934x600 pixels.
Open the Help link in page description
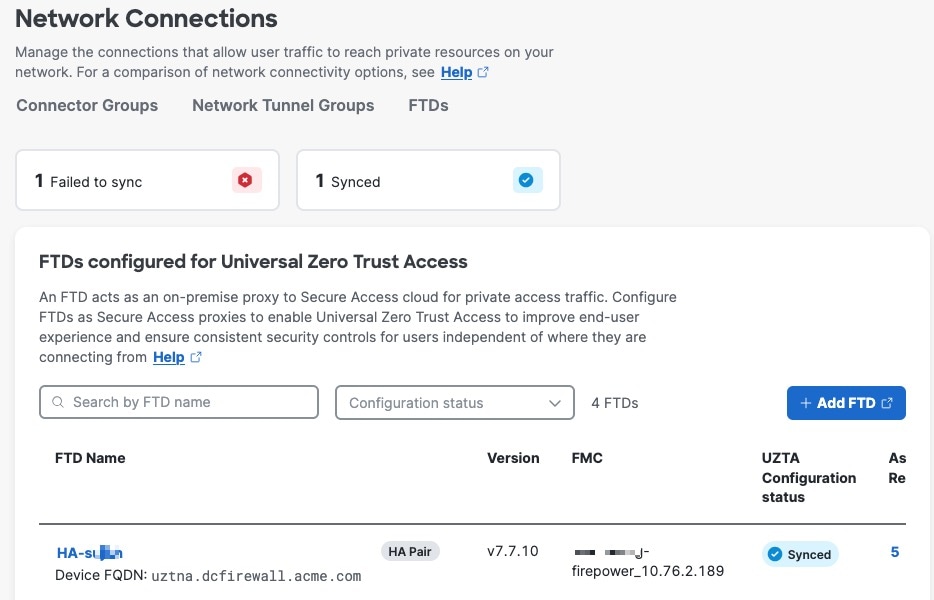point(456,72)
